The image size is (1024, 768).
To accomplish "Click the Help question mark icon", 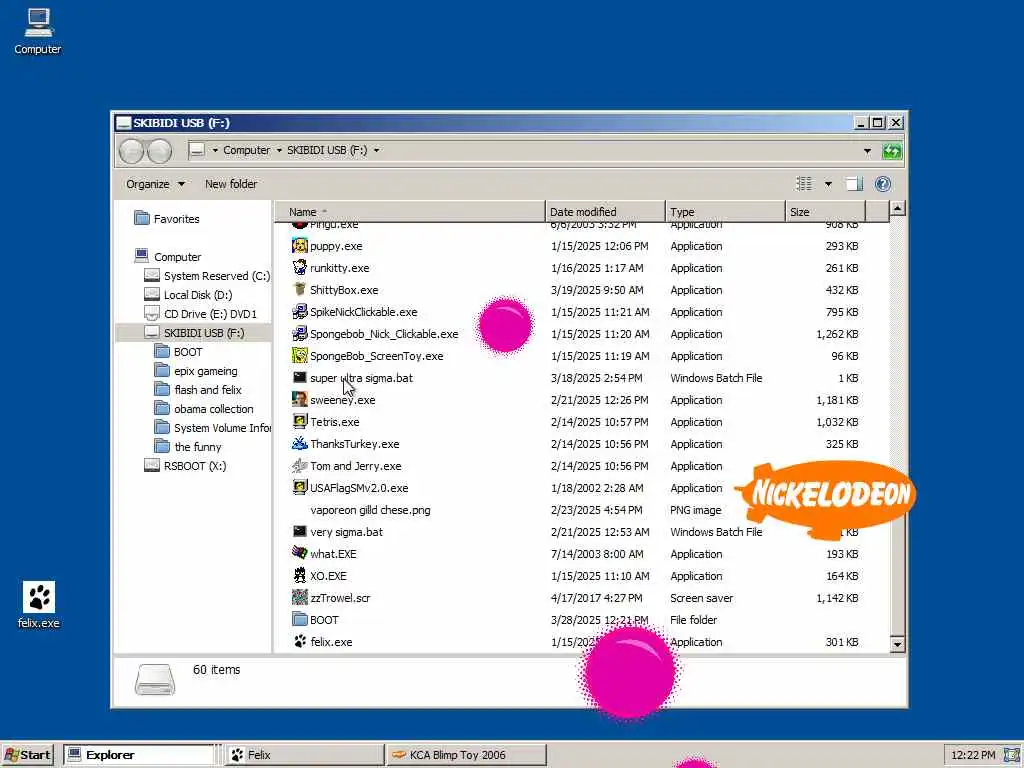I will pos(883,184).
